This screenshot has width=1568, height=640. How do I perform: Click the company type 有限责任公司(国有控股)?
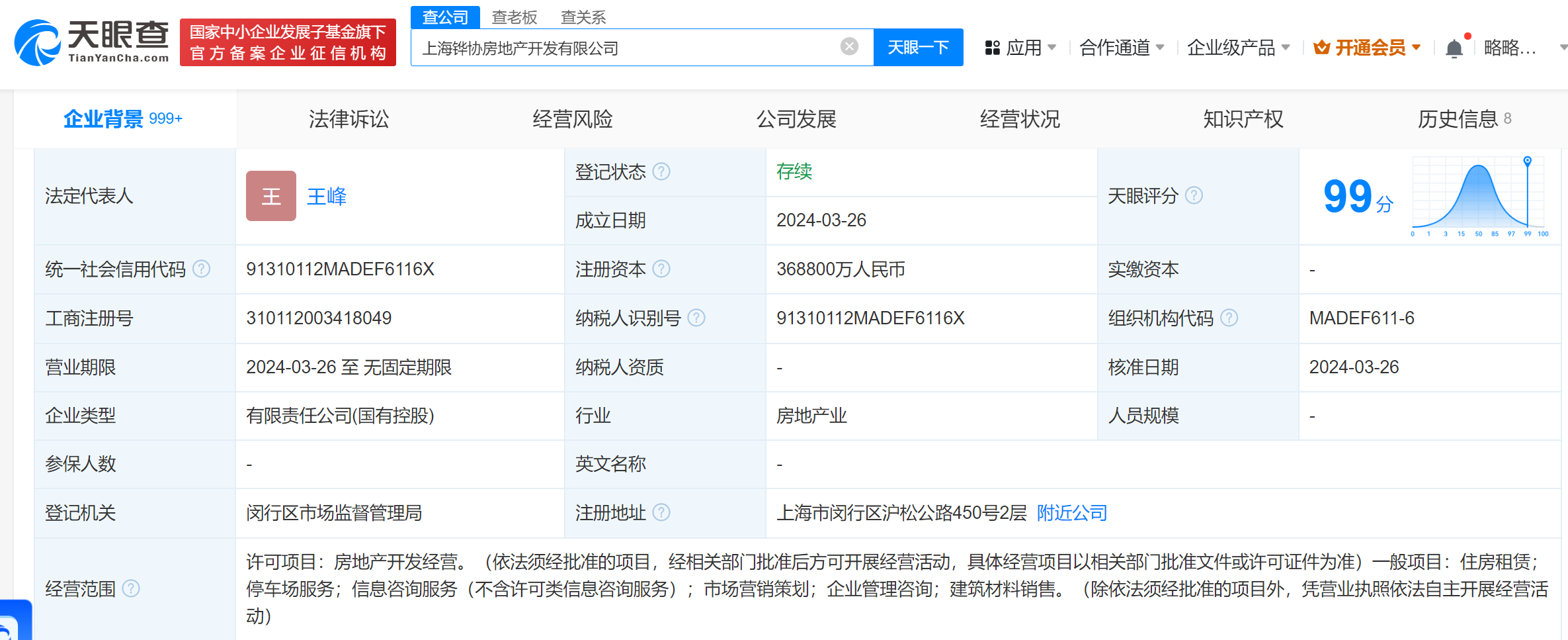[340, 415]
